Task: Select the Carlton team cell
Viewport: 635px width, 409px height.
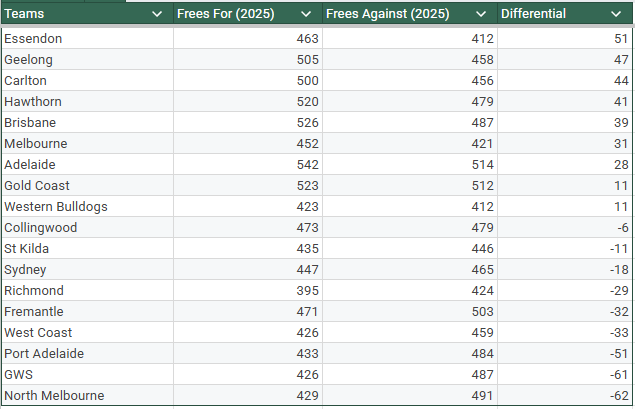Action: [x=87, y=81]
